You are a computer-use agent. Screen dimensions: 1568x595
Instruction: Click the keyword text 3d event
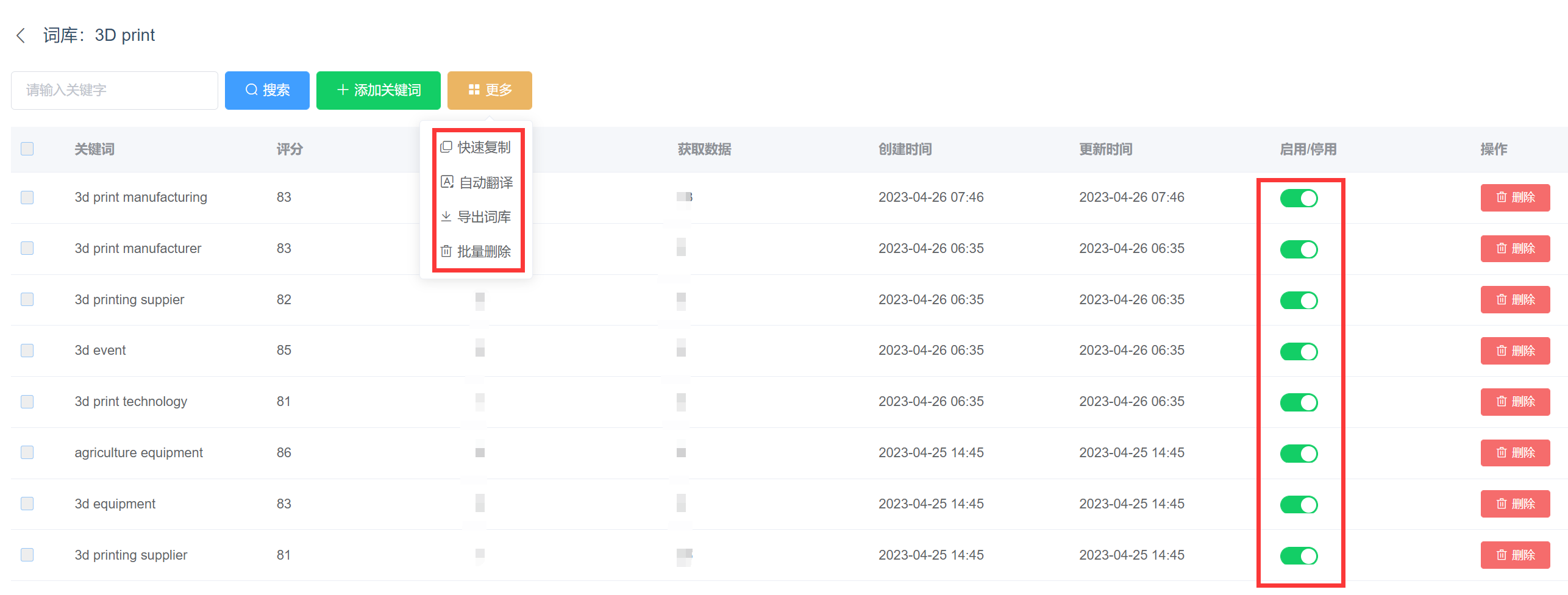pos(100,351)
